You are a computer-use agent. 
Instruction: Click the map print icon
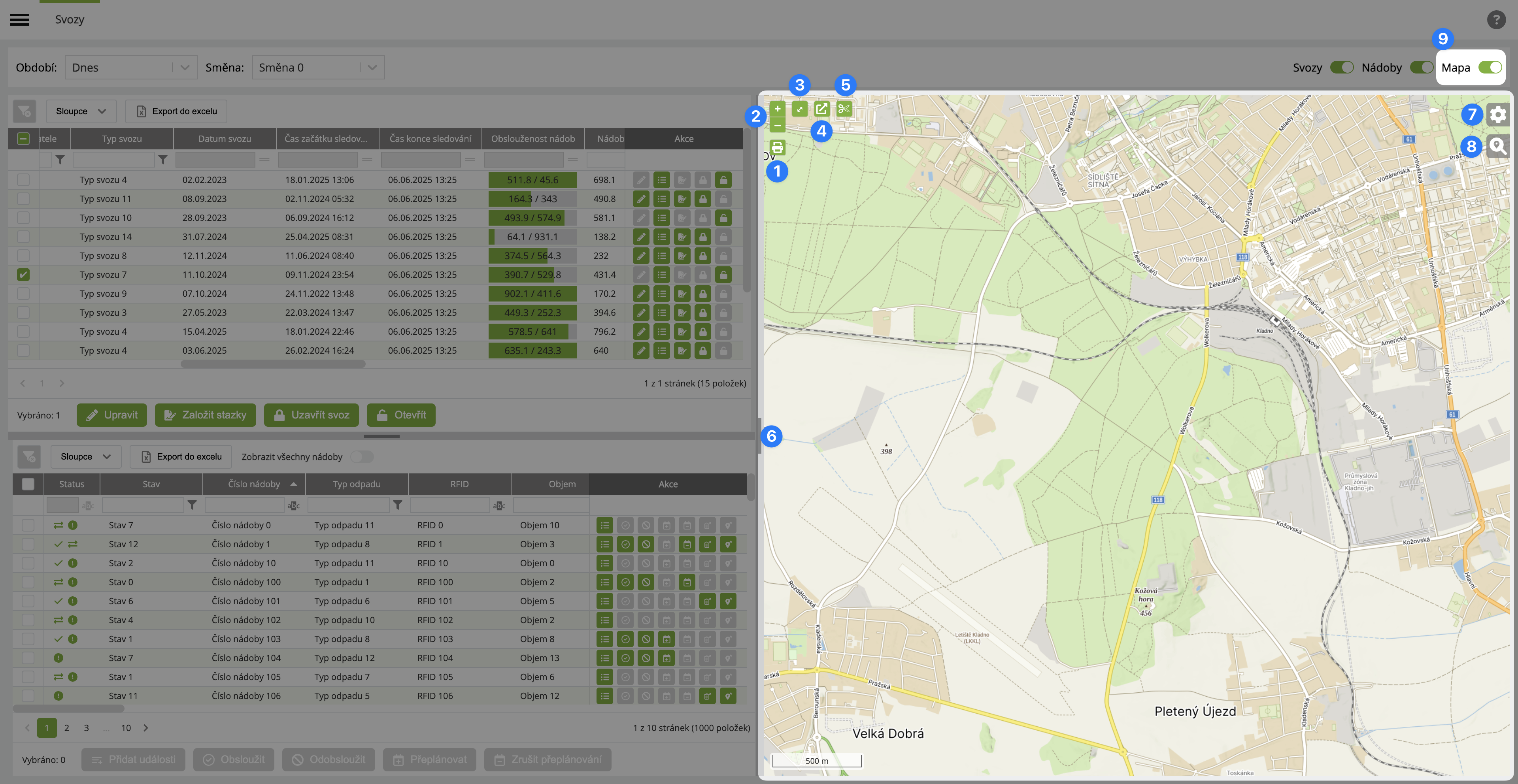777,147
